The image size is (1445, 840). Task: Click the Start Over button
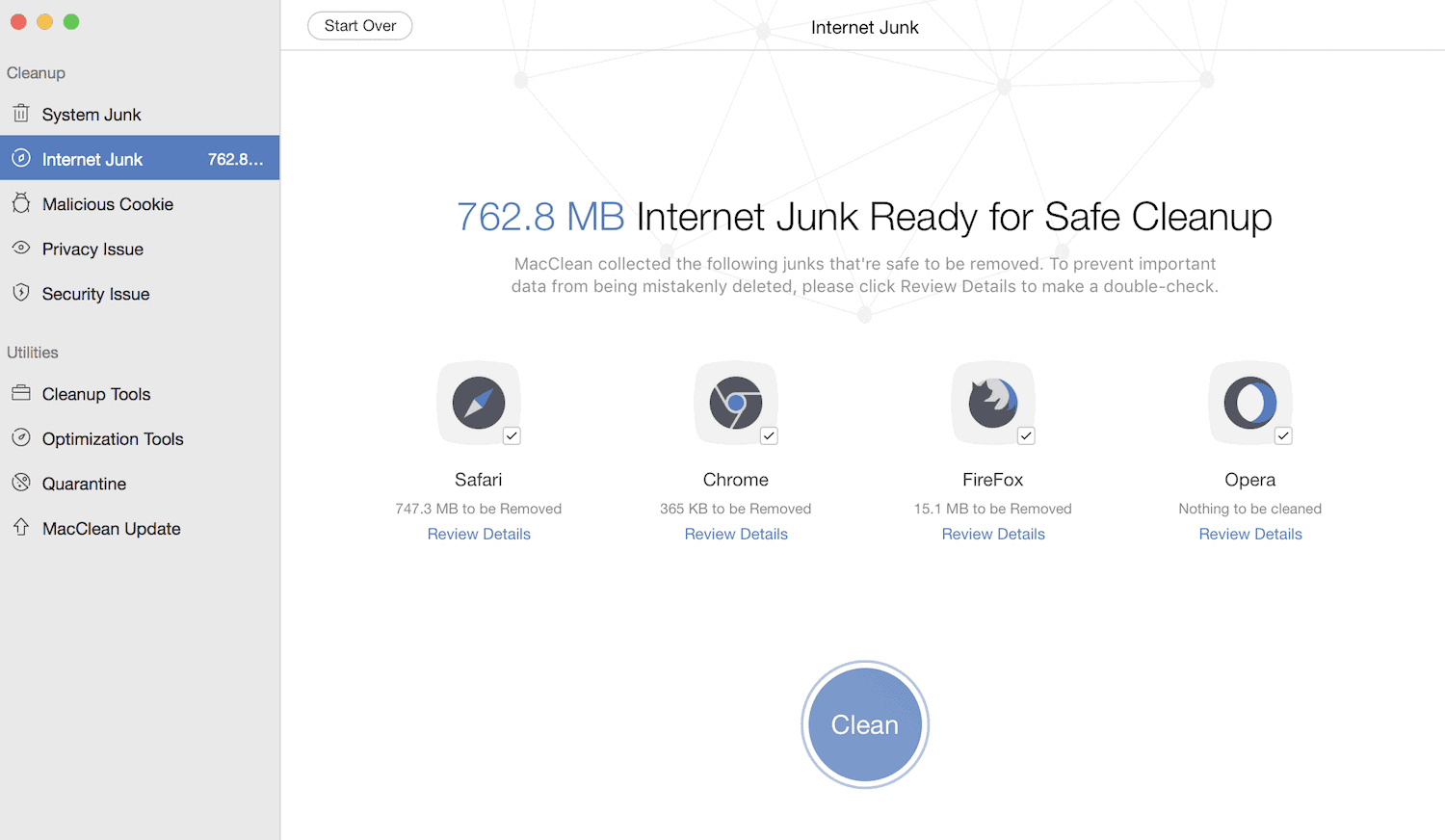click(x=359, y=26)
